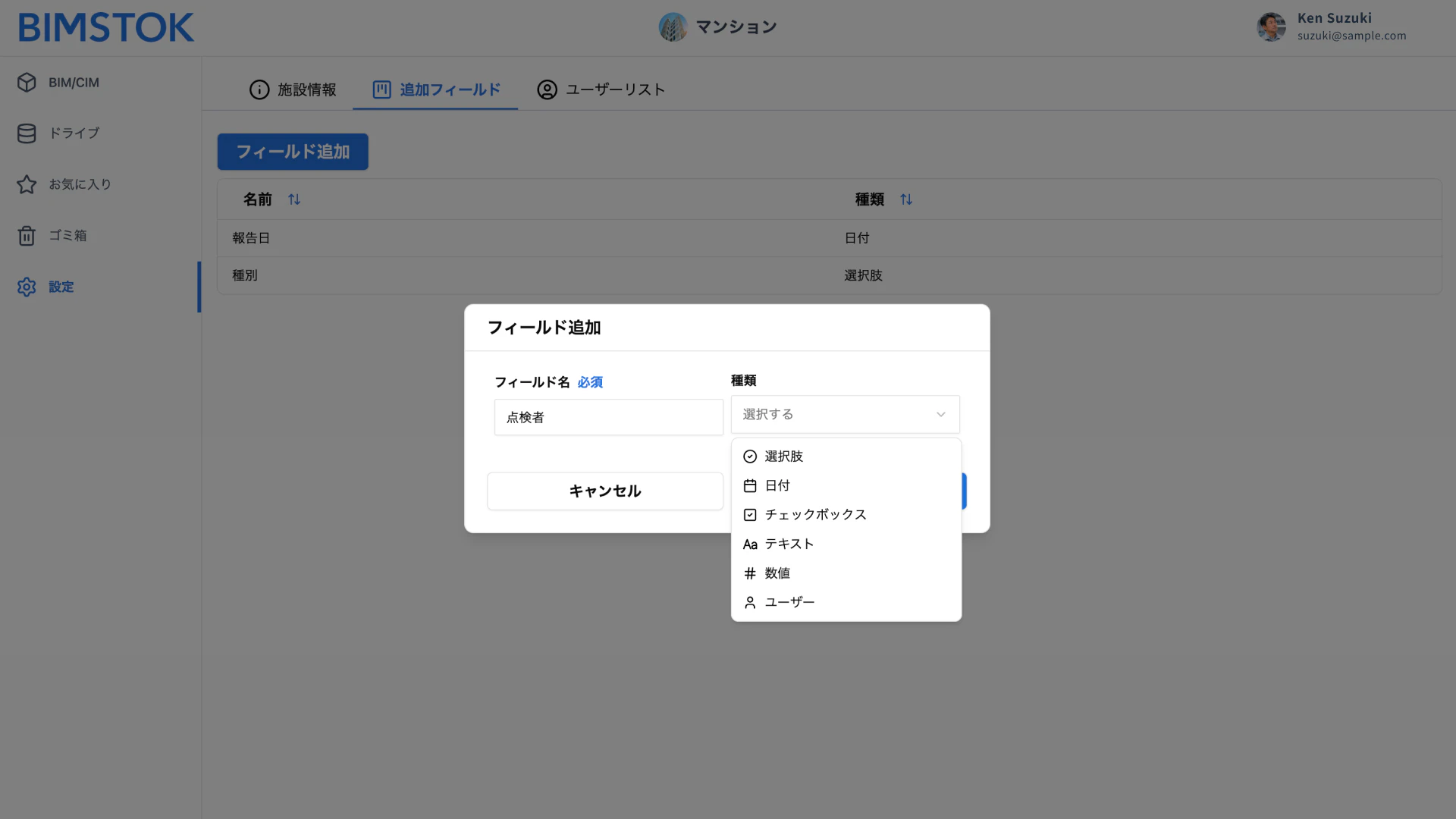Click the check-circle icon for 選択肢

coord(750,457)
